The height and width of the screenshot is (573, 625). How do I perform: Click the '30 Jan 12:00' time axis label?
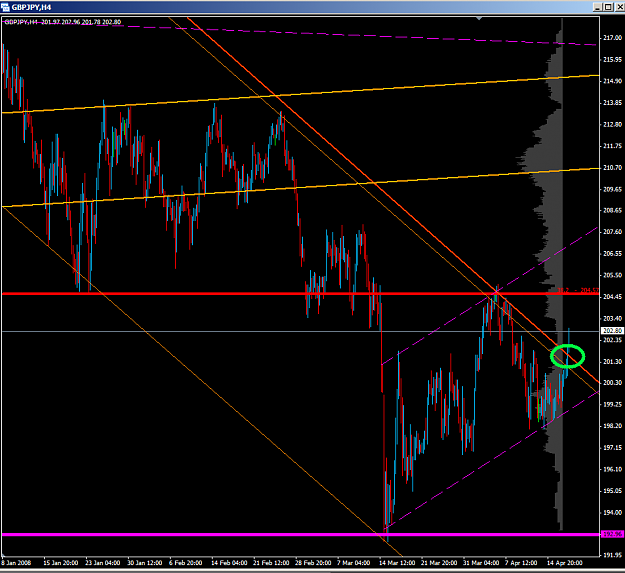pos(144,563)
